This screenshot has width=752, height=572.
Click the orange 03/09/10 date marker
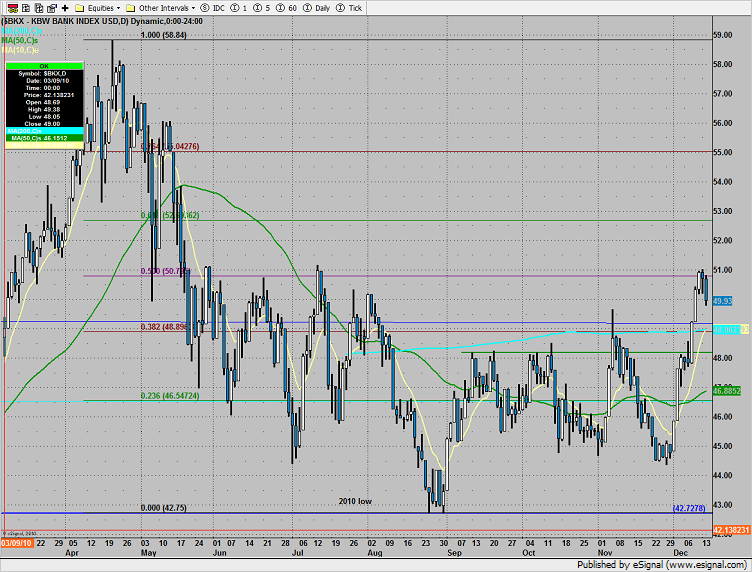point(17,543)
